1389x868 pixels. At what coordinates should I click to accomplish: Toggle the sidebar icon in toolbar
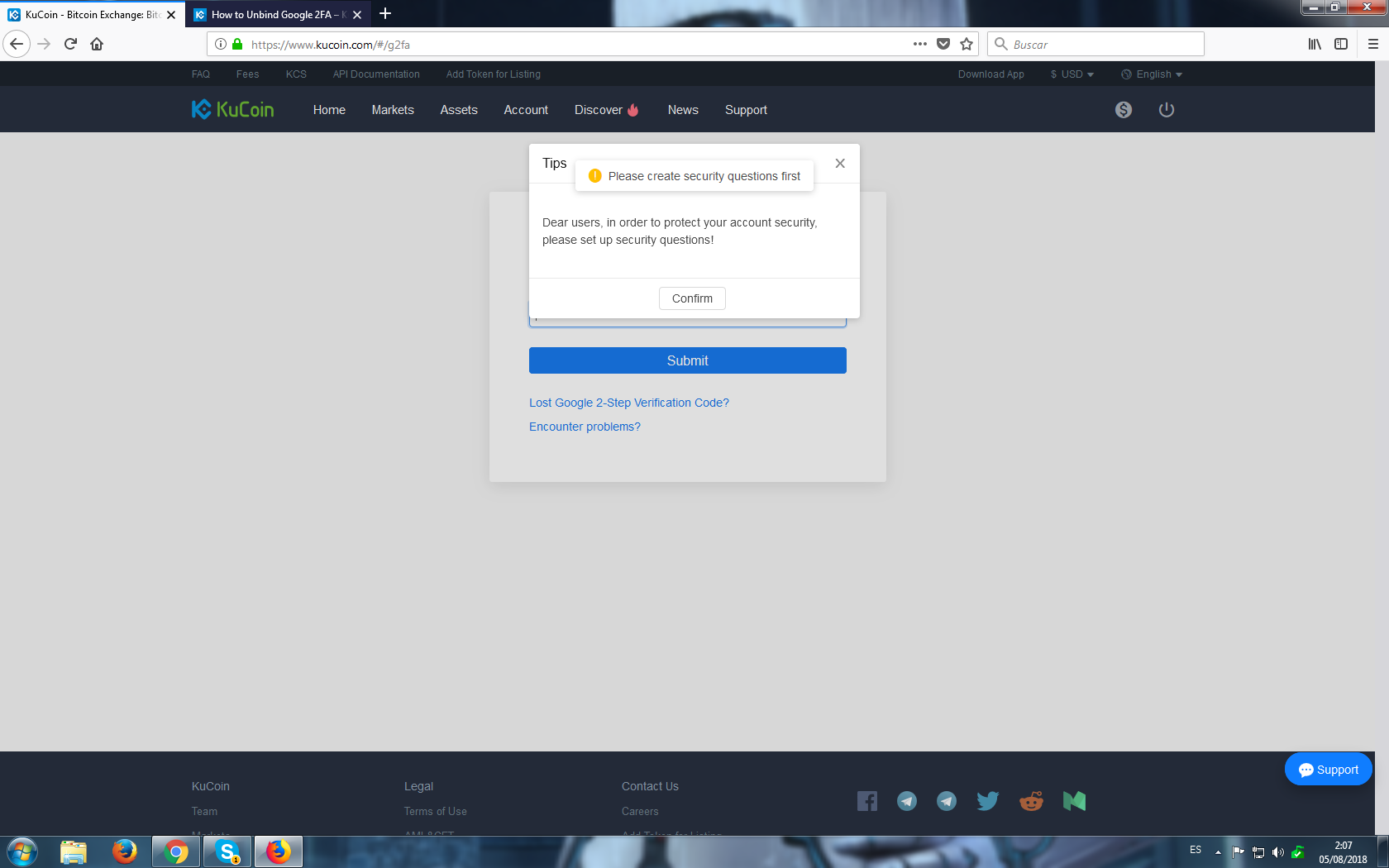click(1341, 44)
